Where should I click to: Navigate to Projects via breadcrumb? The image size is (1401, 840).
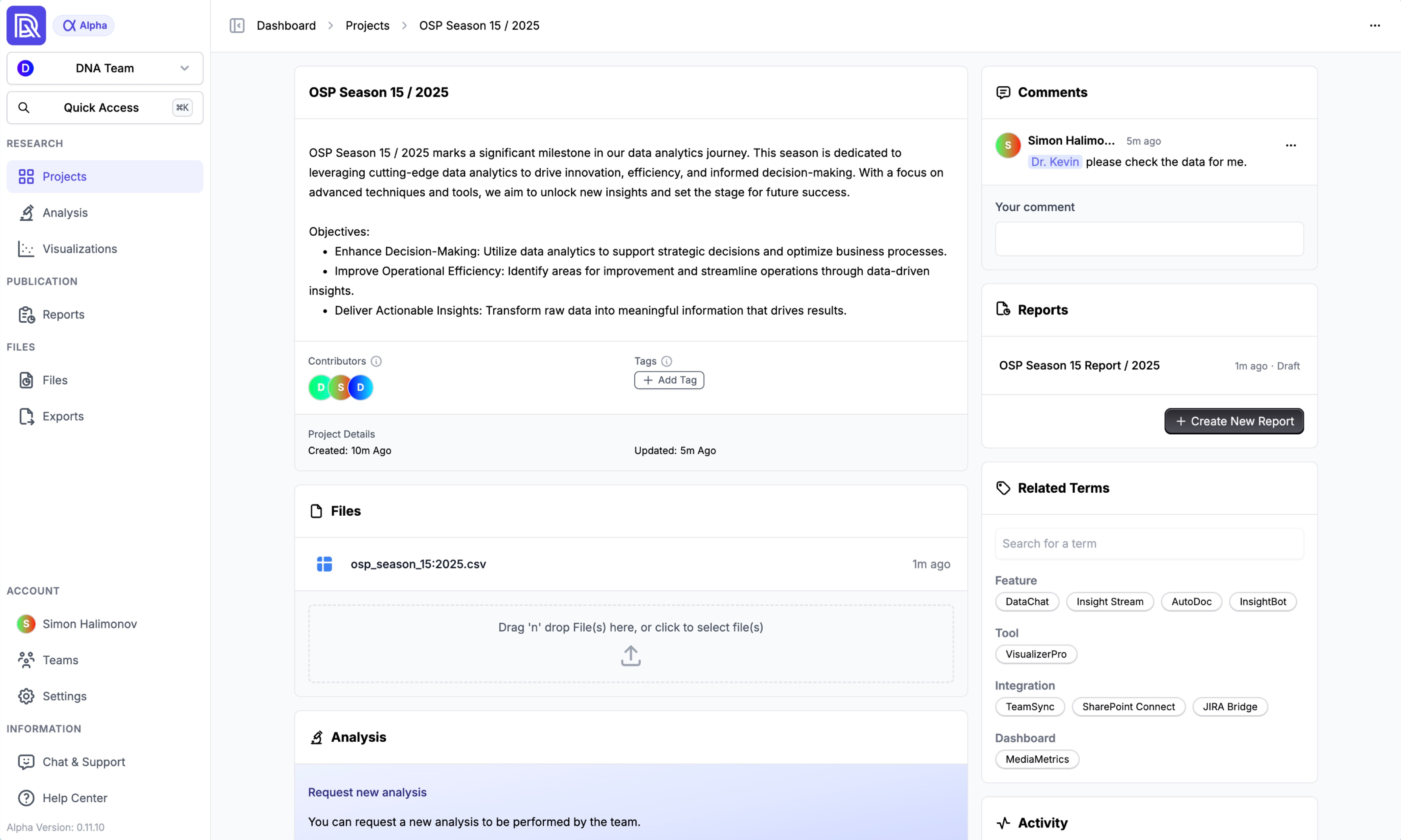[x=367, y=25]
